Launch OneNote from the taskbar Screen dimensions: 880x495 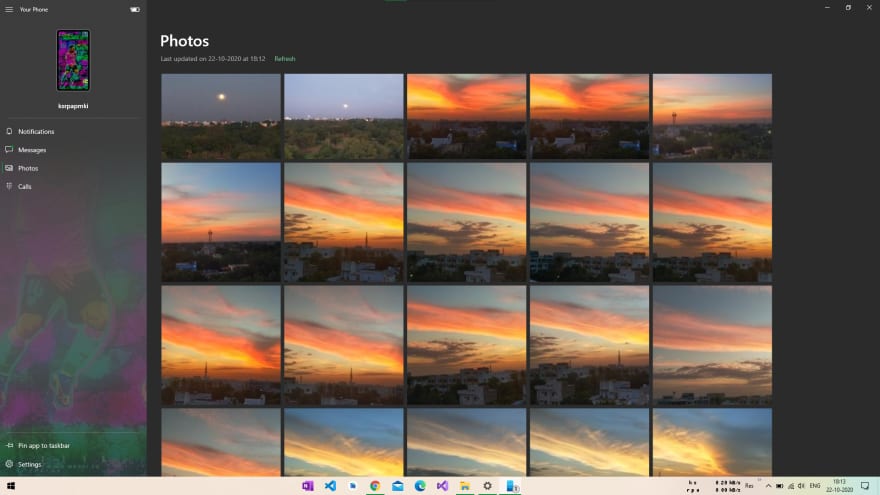point(308,486)
